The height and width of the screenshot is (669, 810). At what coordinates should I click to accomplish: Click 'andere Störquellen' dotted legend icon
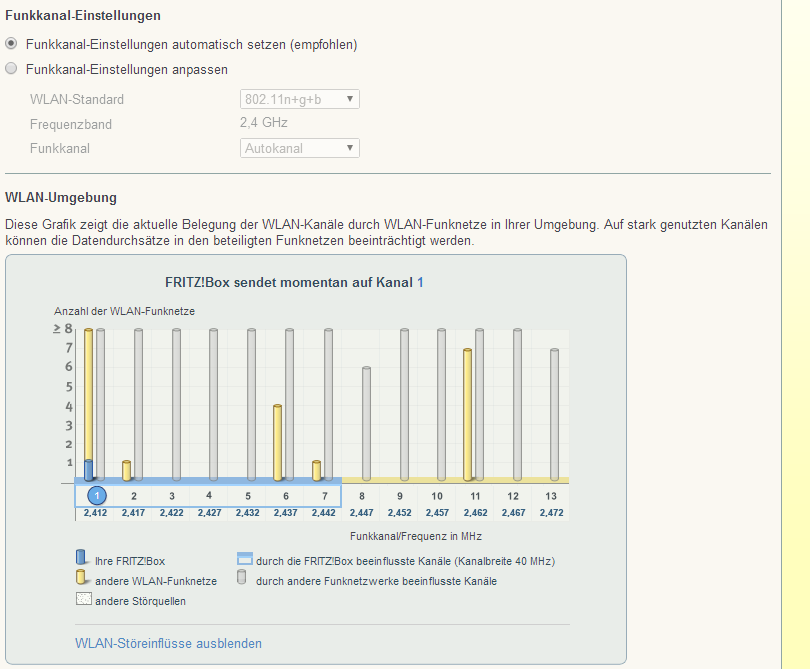pyautogui.click(x=84, y=599)
